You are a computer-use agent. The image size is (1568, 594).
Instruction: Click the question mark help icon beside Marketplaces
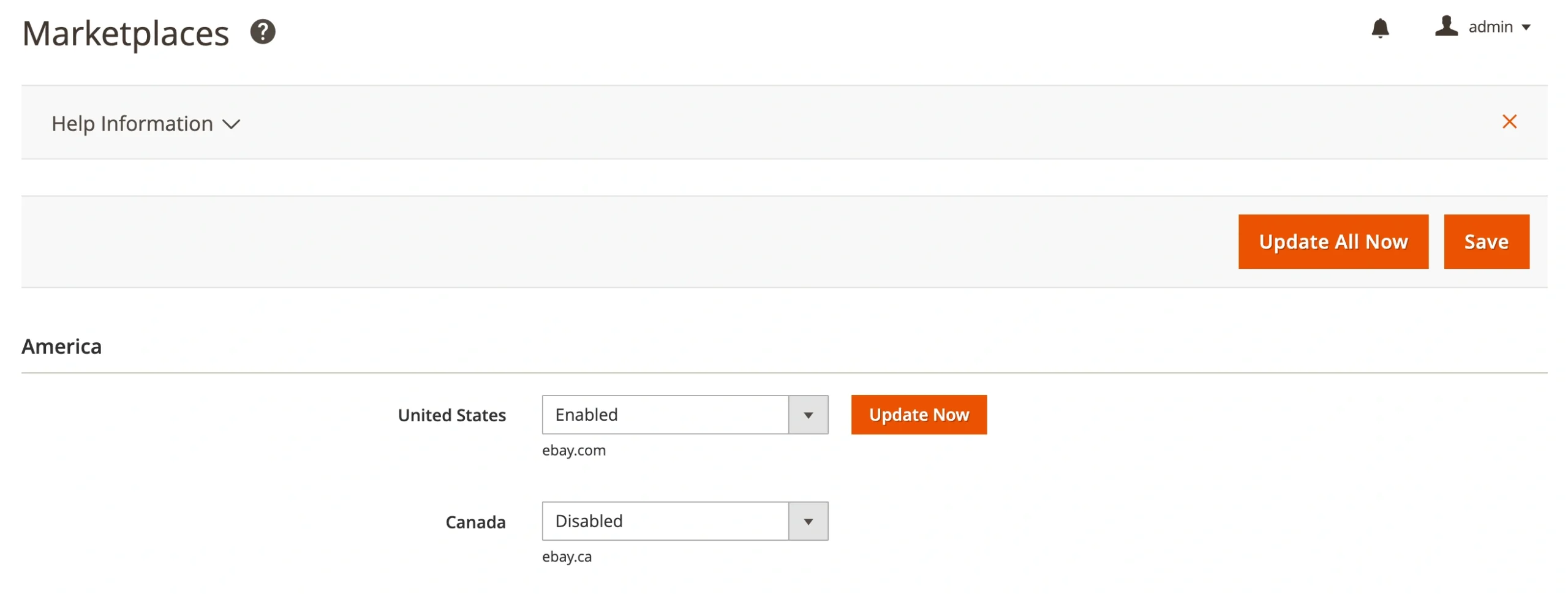point(262,32)
